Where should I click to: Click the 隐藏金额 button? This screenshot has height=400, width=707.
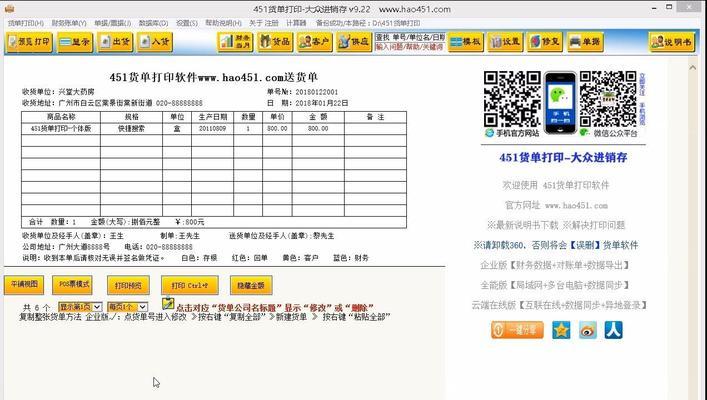click(251, 285)
